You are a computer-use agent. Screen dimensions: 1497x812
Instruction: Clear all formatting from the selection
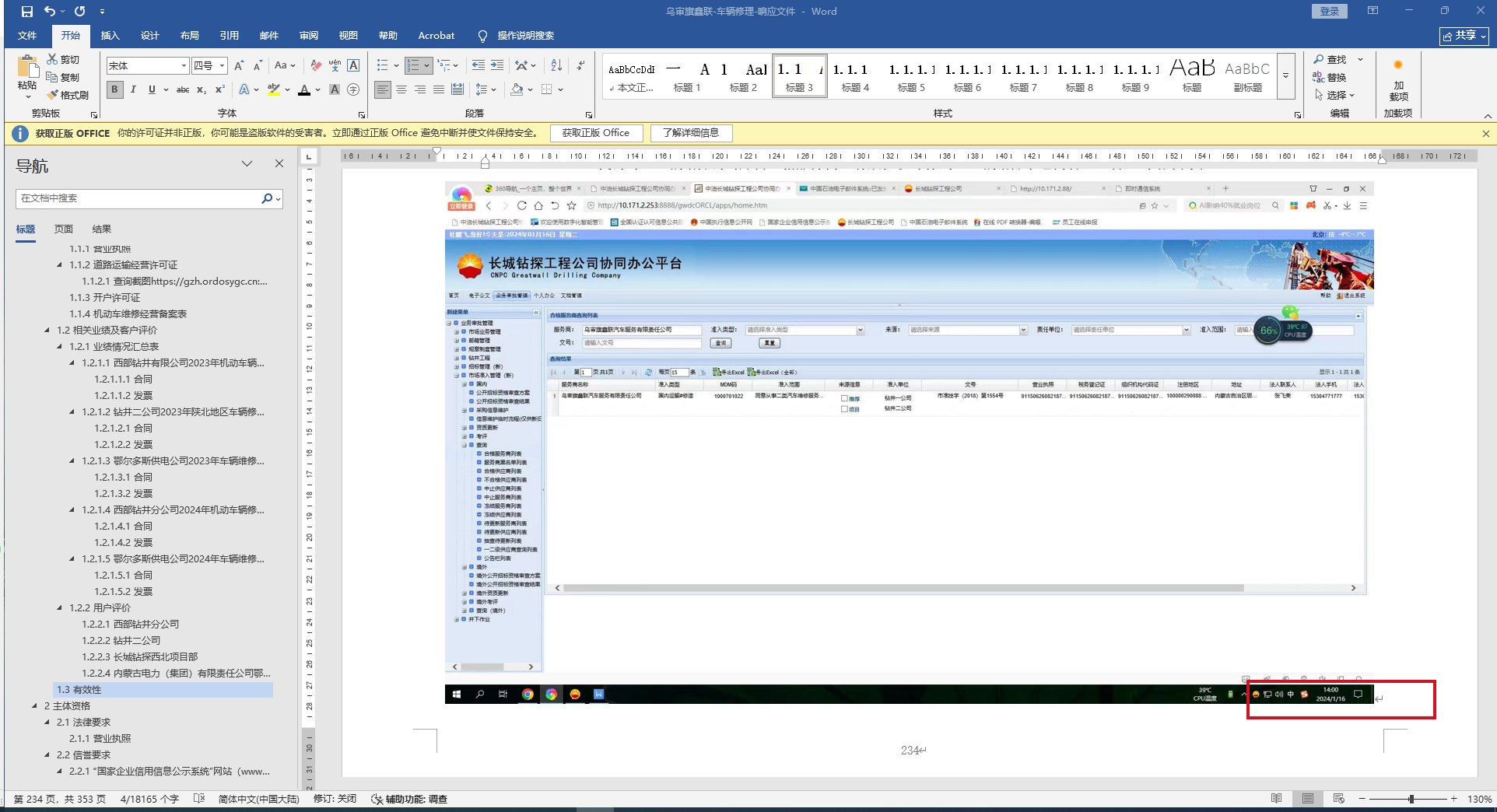coord(316,66)
